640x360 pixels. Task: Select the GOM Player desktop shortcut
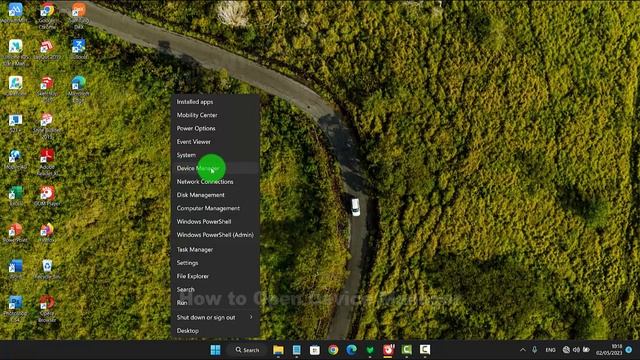coord(47,196)
